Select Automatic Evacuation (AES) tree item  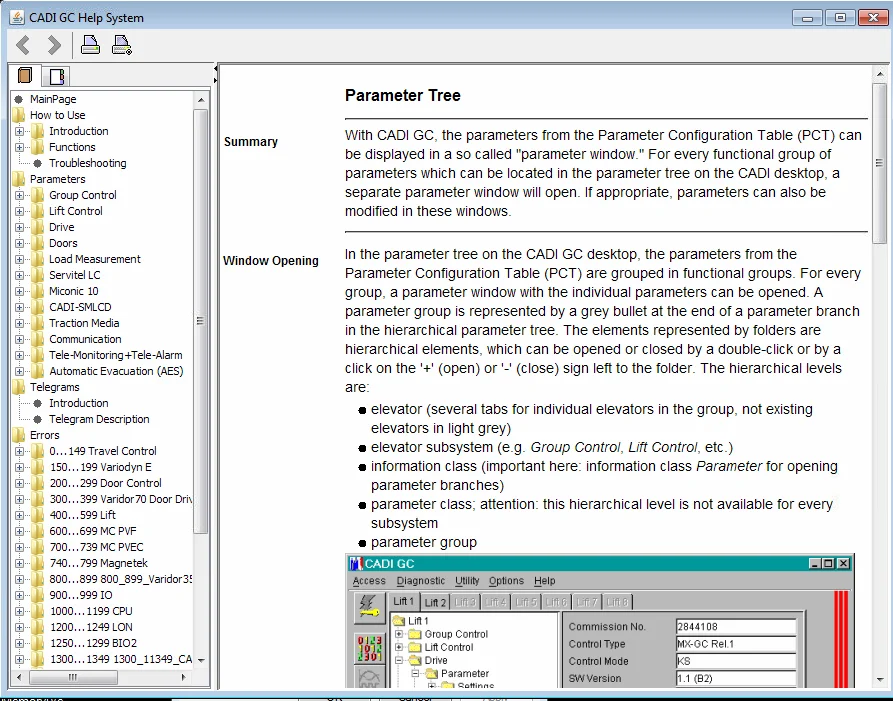[116, 371]
